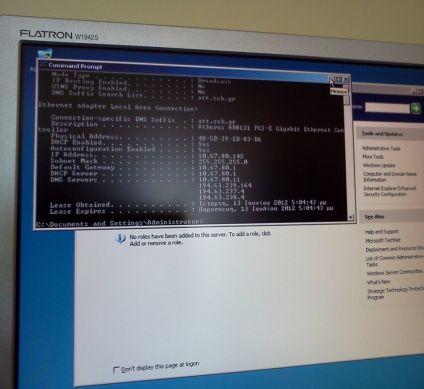Open the What's New link

click(378, 282)
